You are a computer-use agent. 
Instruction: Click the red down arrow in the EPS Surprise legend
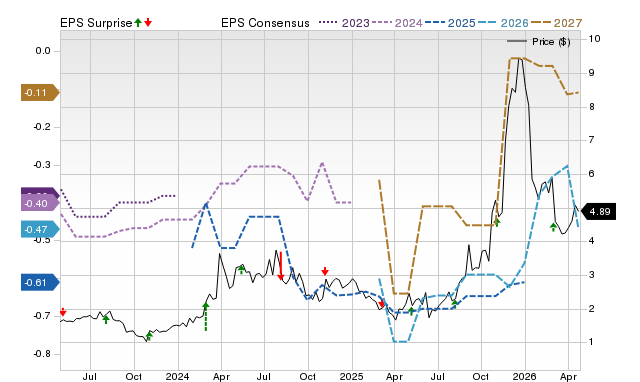point(148,23)
